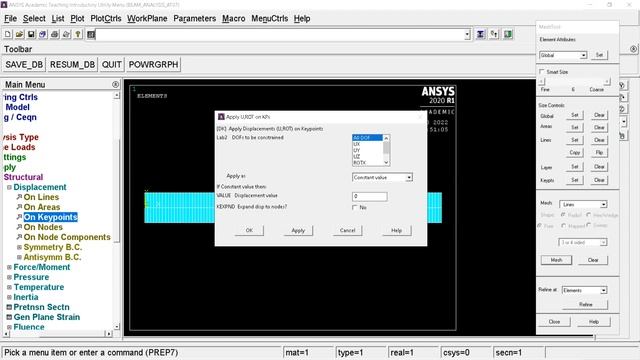Select the Sweep mesher radio button
This screenshot has width=640, height=360.
[589, 225]
